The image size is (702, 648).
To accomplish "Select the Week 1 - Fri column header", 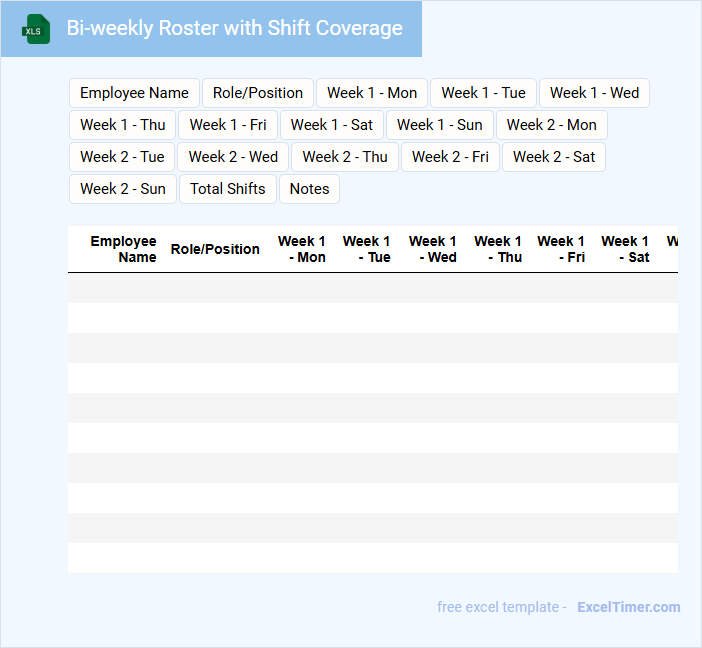I will (561, 249).
